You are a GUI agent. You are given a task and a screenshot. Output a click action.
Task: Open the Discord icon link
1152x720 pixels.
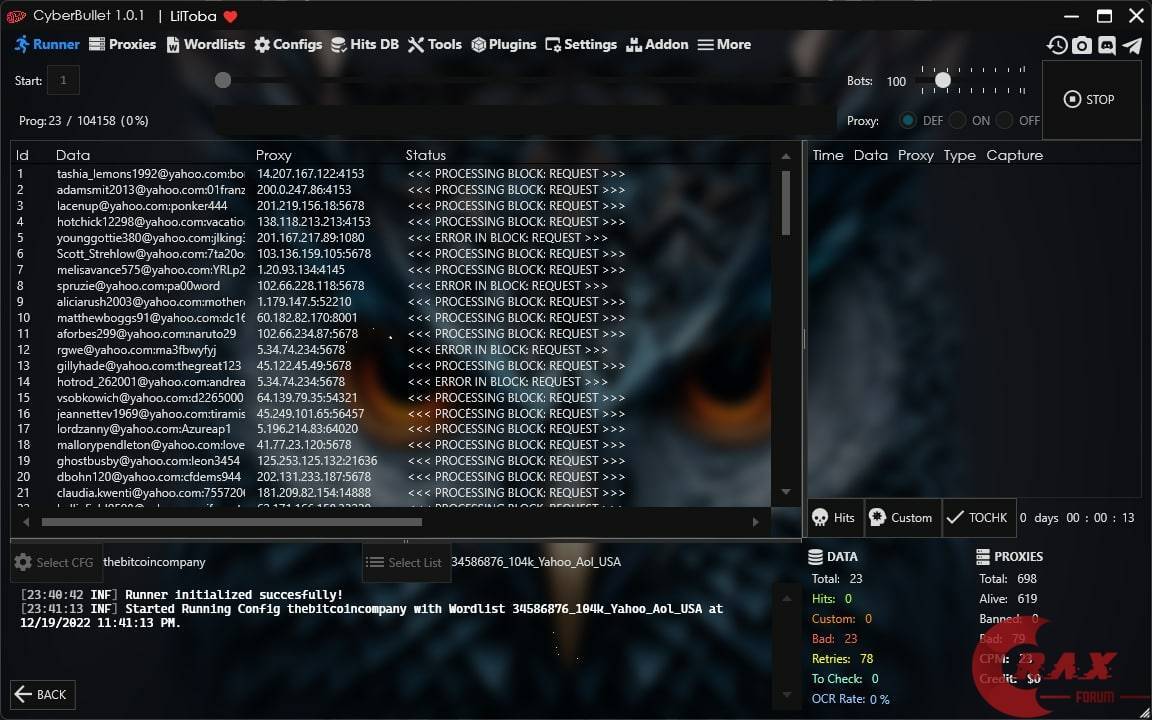[1106, 45]
